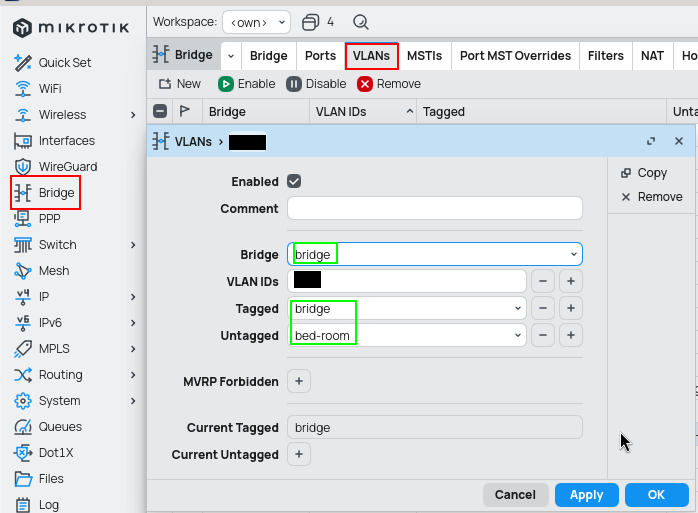Remove the Tagged entry with minus
Screen dimensions: 698x513
(x=543, y=308)
